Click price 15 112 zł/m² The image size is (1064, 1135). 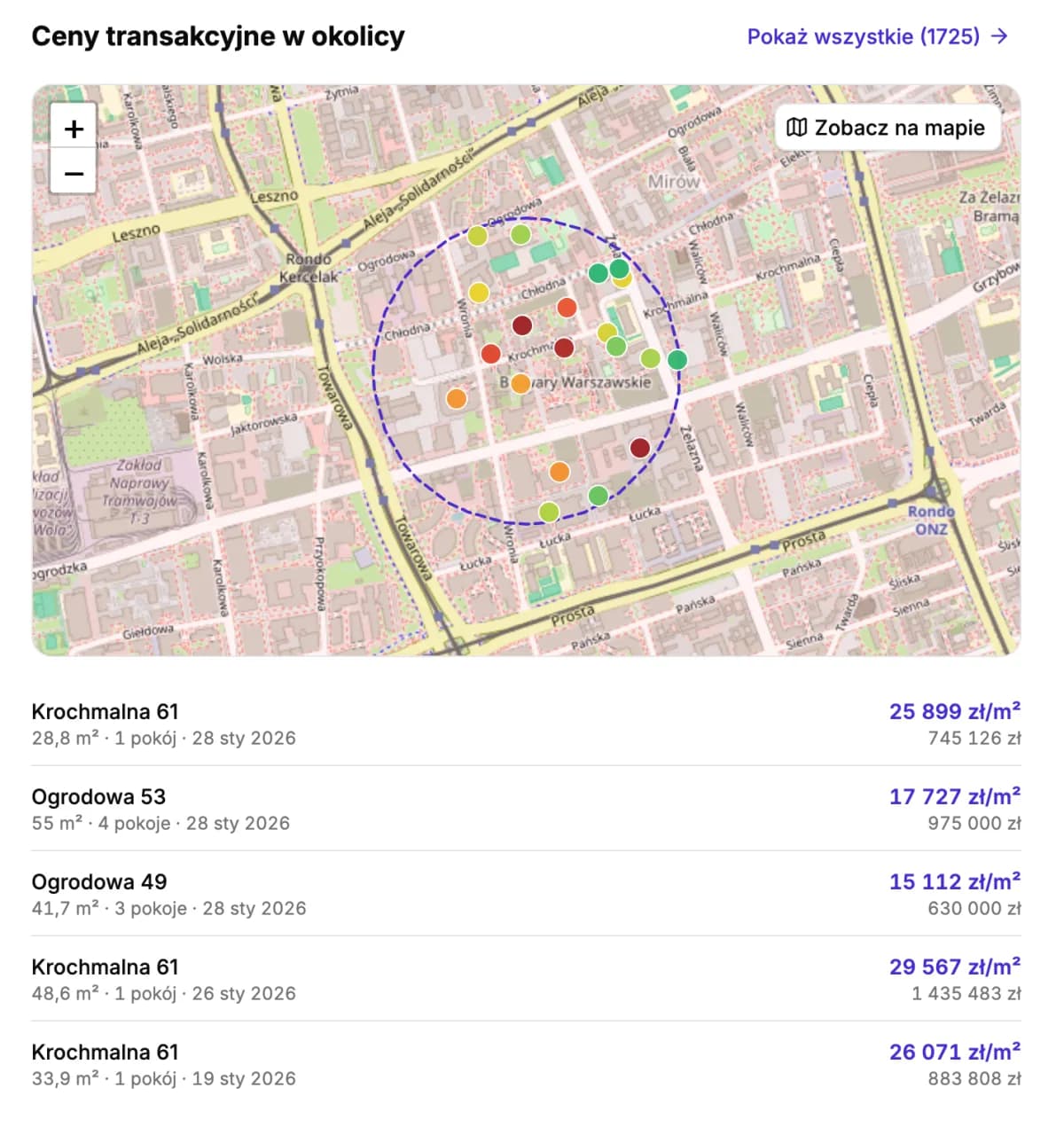click(x=955, y=881)
